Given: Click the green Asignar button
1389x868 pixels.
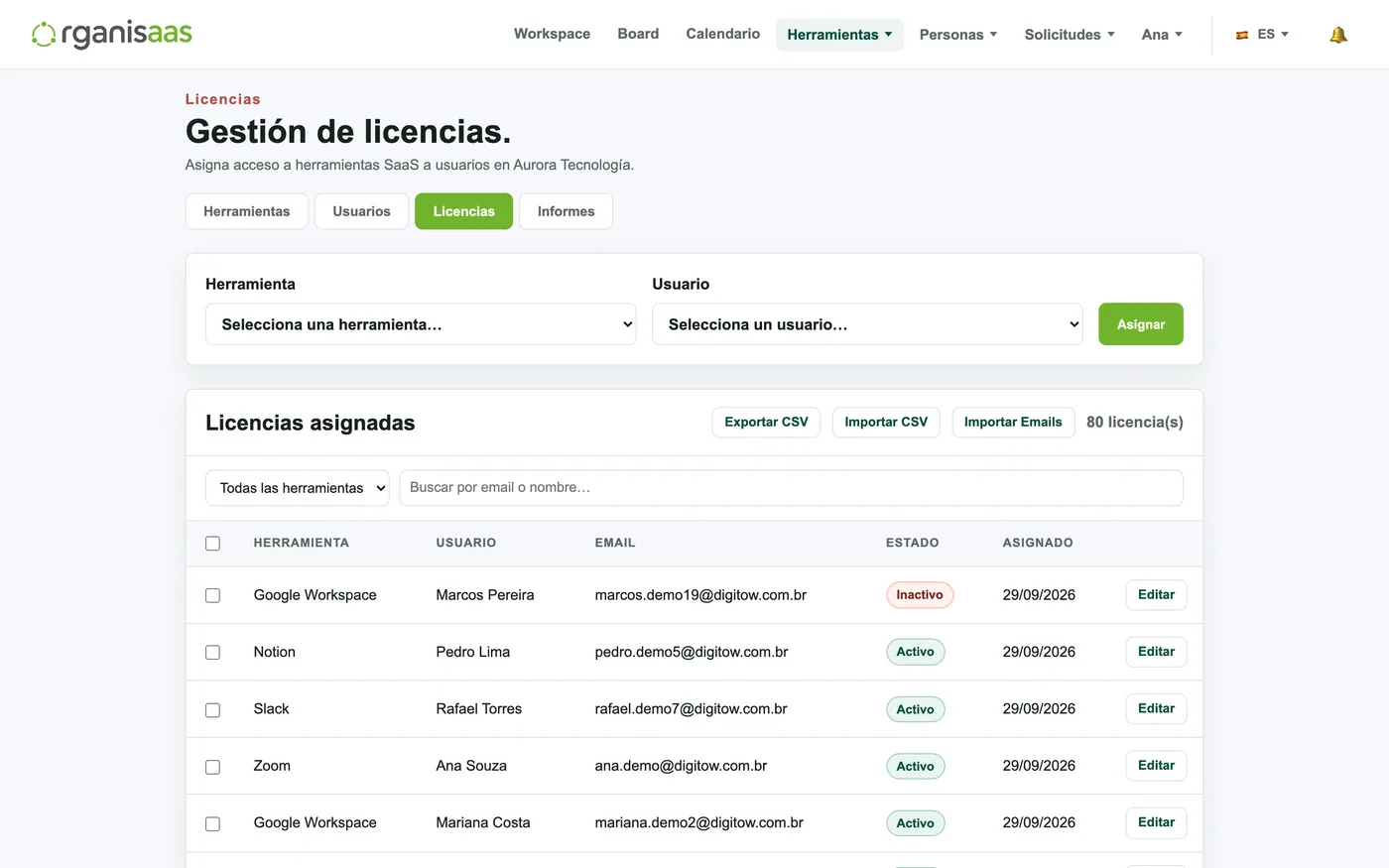Looking at the screenshot, I should (1141, 324).
